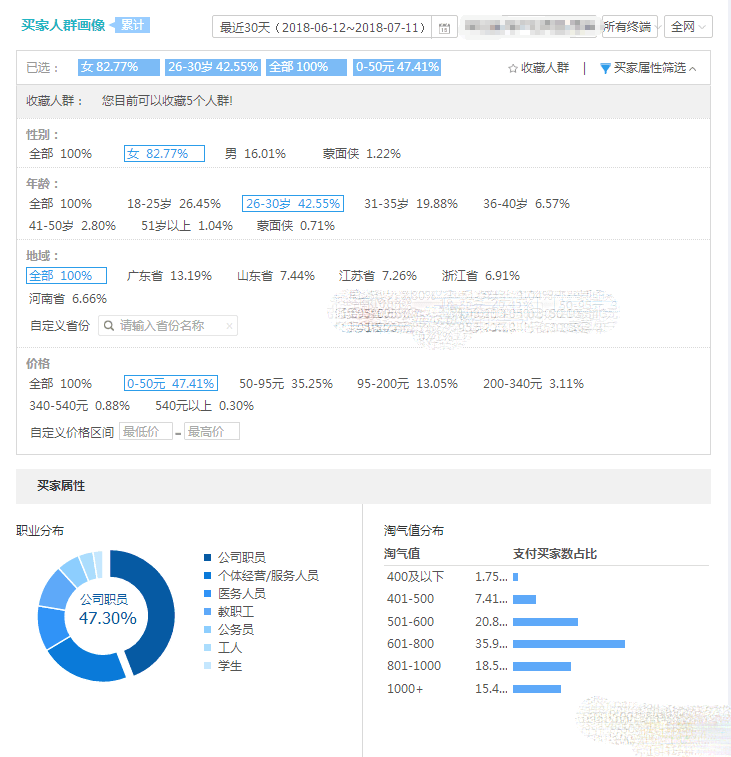
Task: Click the selected tag 女 82.77% in 已选
Action: [119, 67]
